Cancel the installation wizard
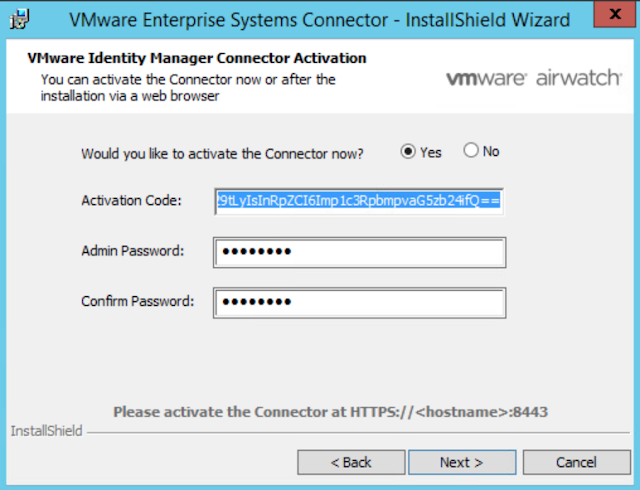Image resolution: width=640 pixels, height=490 pixels. tap(576, 462)
